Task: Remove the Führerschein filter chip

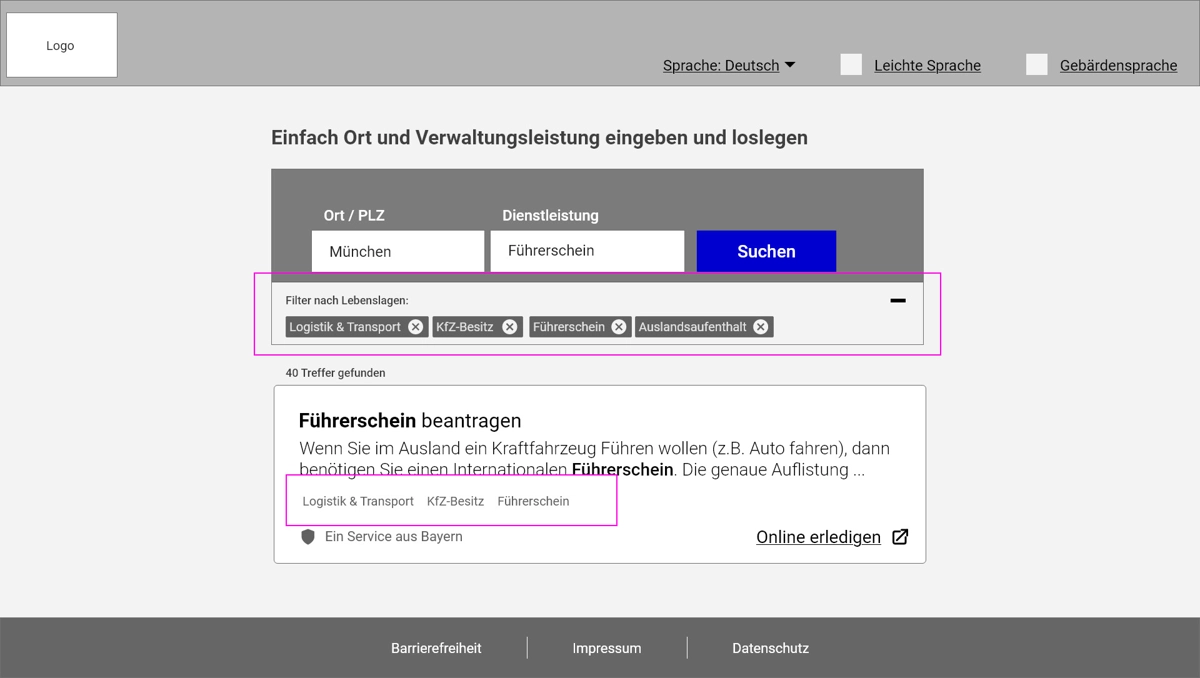Action: [x=619, y=327]
